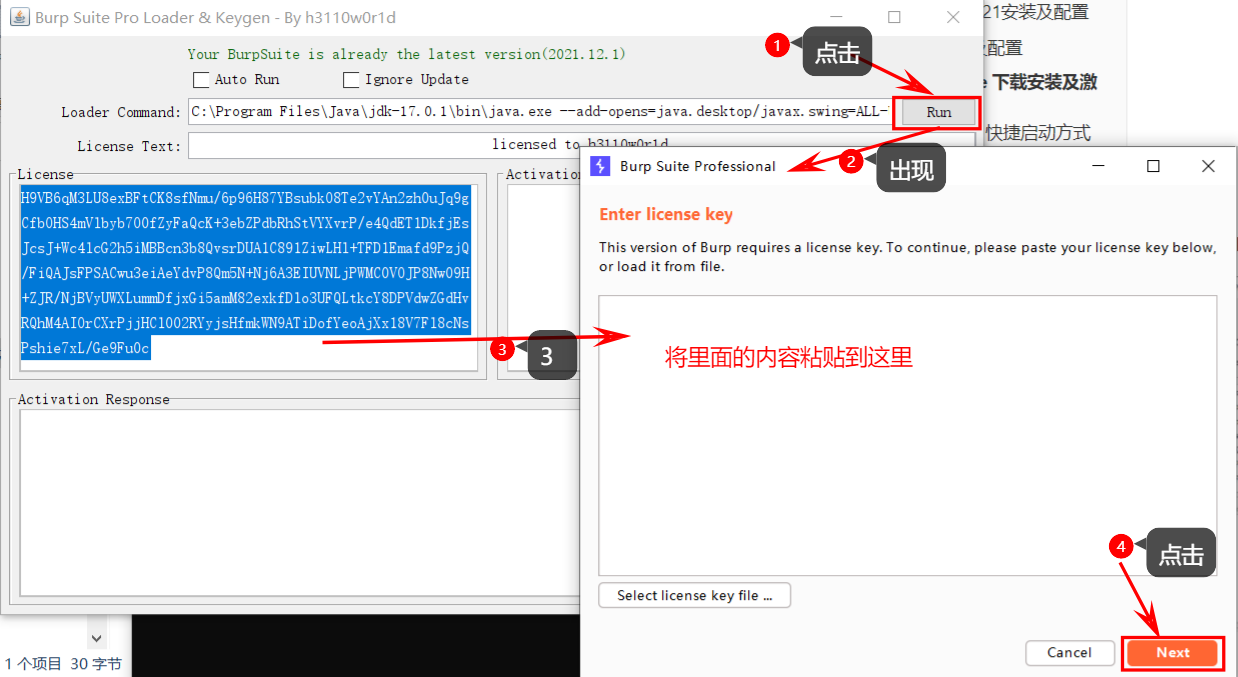Maximize the Loader & Keygen window
This screenshot has height=677, width=1238.
tap(894, 17)
